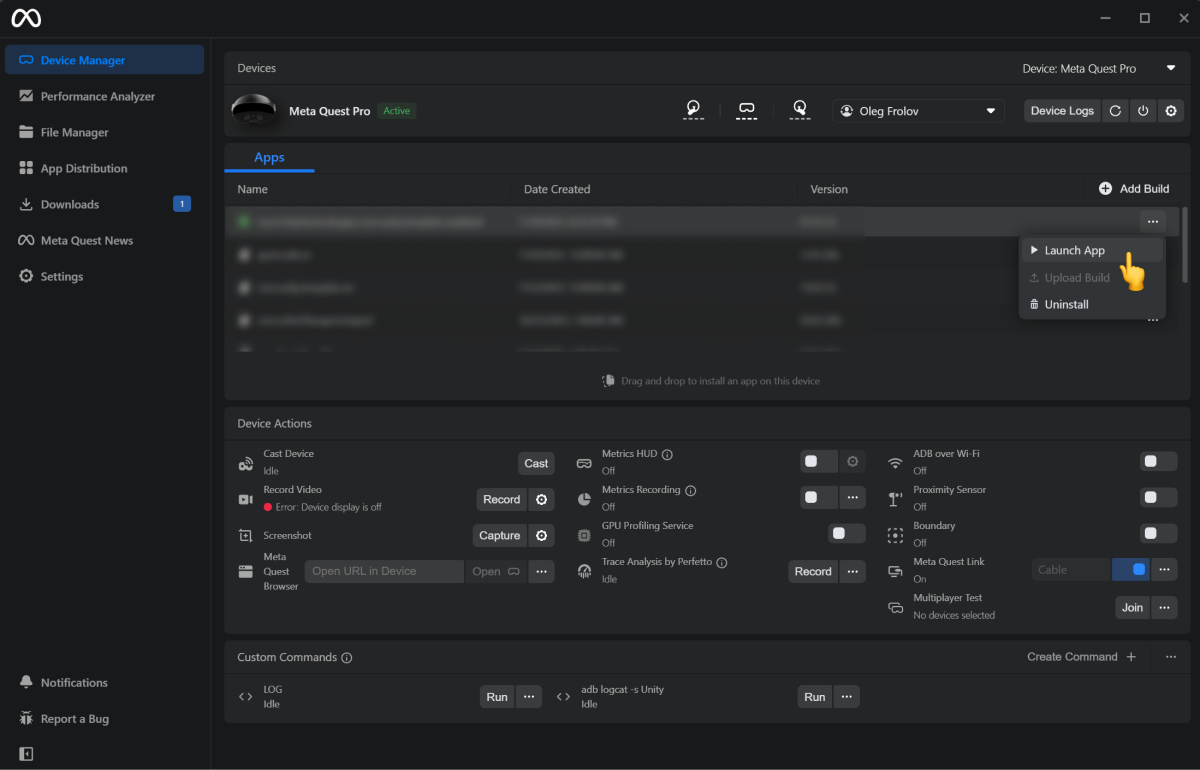
Task: Collapse the sidebar panel
Action: coord(26,753)
